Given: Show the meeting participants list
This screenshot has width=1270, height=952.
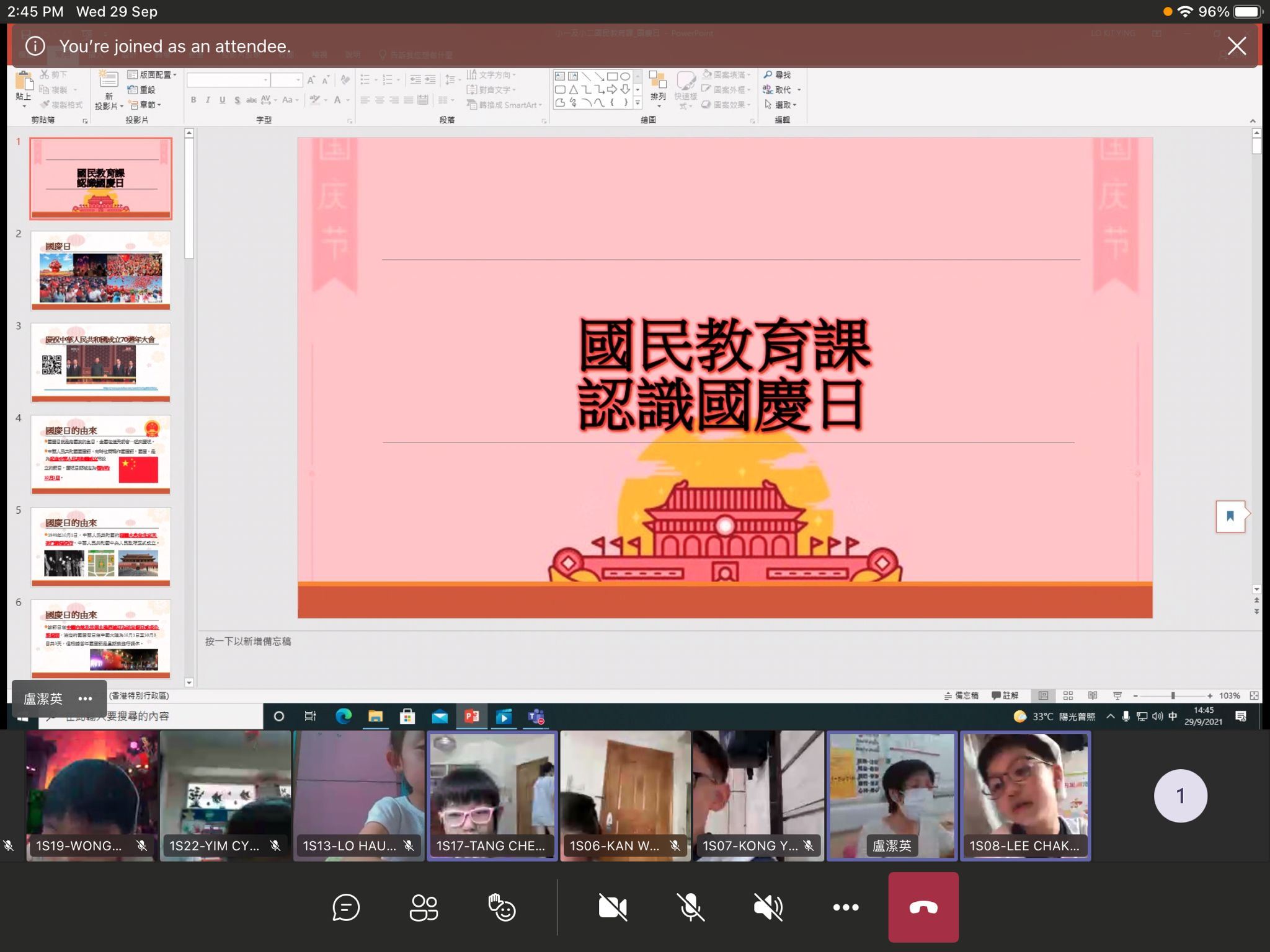Looking at the screenshot, I should click(424, 907).
